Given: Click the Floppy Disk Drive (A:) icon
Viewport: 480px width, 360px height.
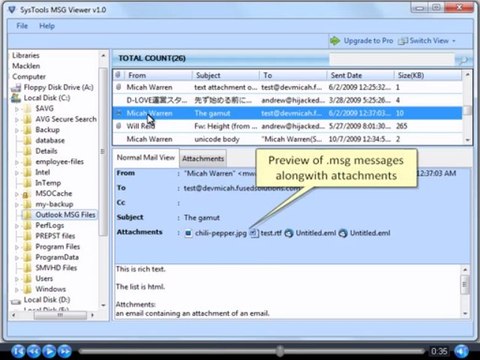Looking at the screenshot, I should 16,88.
